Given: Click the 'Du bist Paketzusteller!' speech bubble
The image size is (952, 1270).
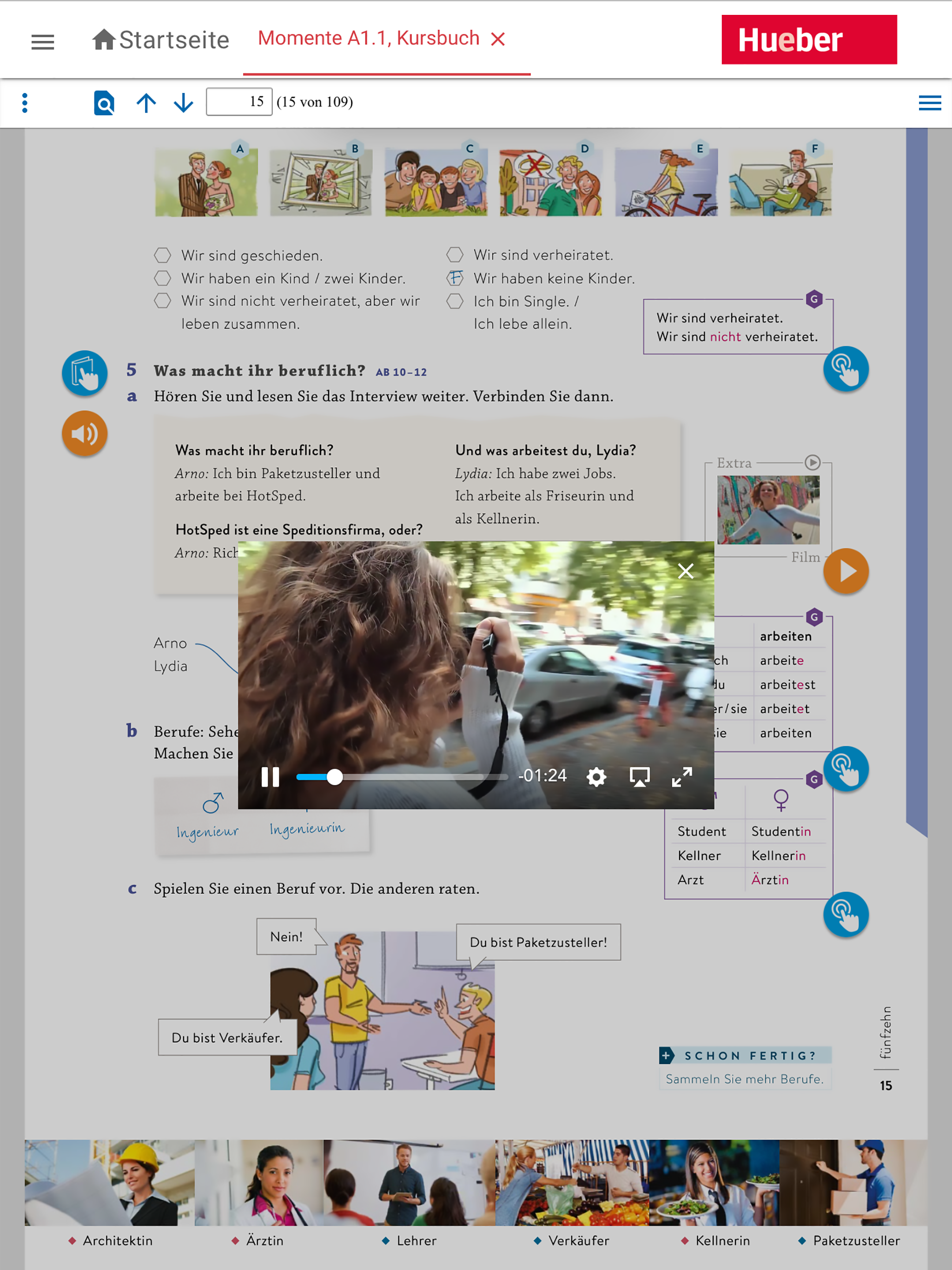Looking at the screenshot, I should tap(539, 942).
